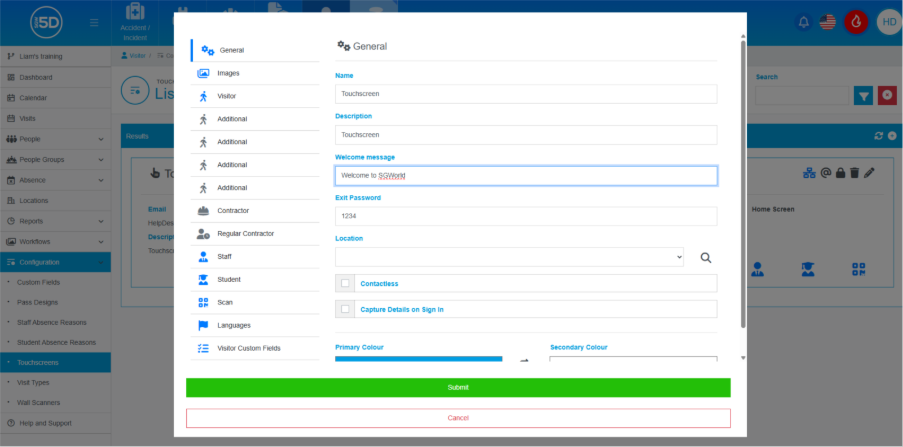Click the dialog vertical scrollbar
Viewport: 903px width, 447px height.
743,184
